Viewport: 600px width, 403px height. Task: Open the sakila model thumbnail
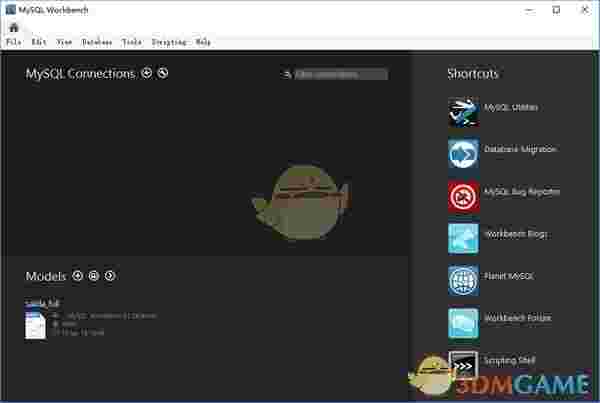(36, 325)
